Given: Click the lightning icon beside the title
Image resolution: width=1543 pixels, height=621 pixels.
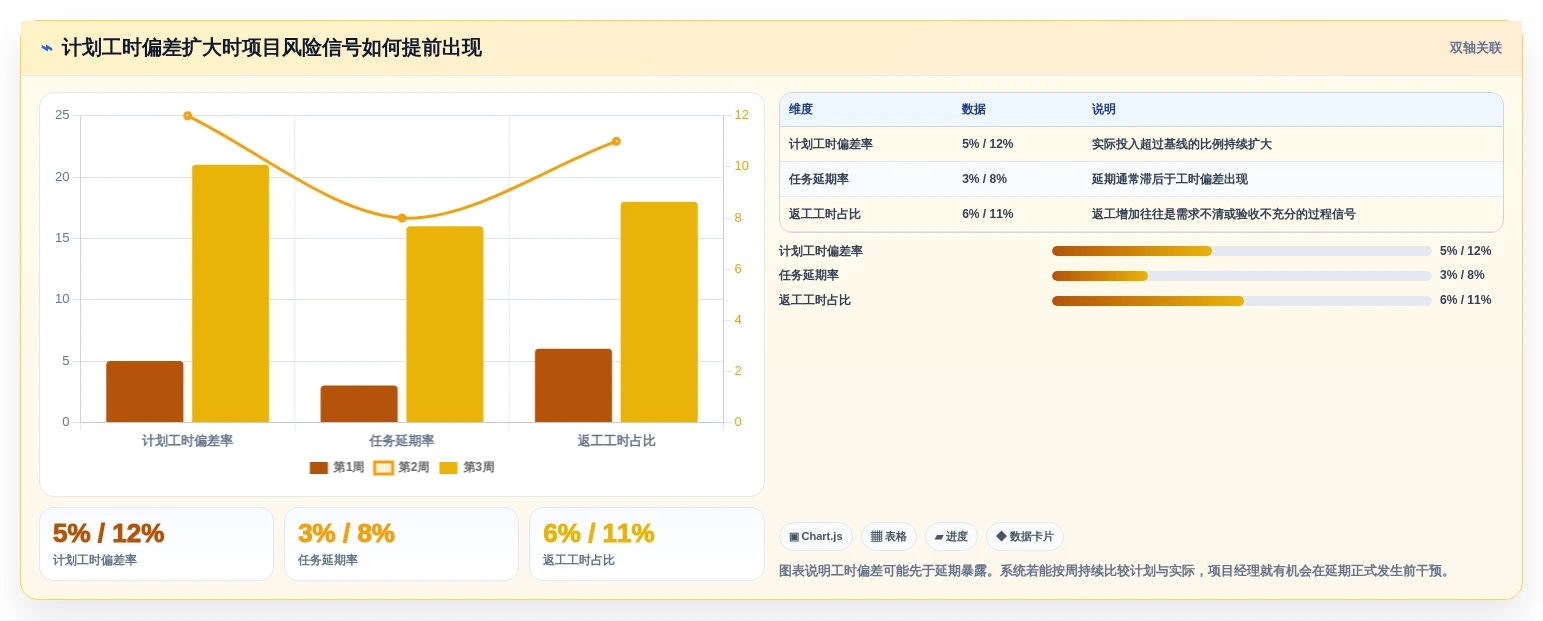Looking at the screenshot, I should point(47,48).
